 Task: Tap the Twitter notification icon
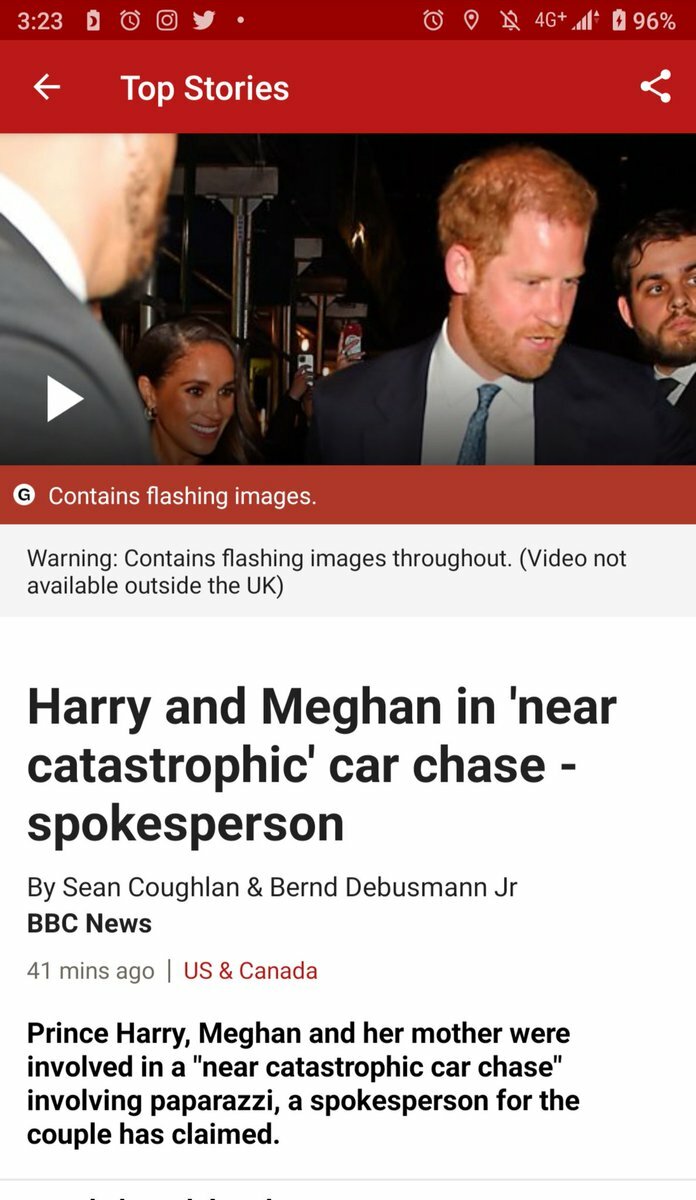204,20
